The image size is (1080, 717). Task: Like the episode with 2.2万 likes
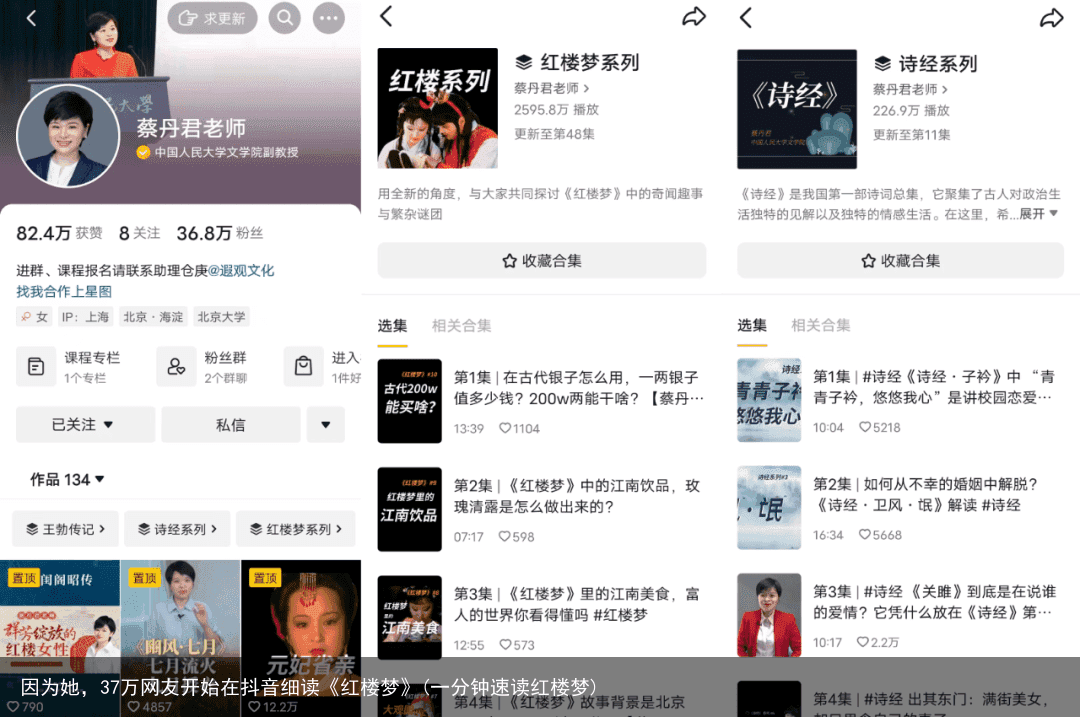tap(878, 642)
